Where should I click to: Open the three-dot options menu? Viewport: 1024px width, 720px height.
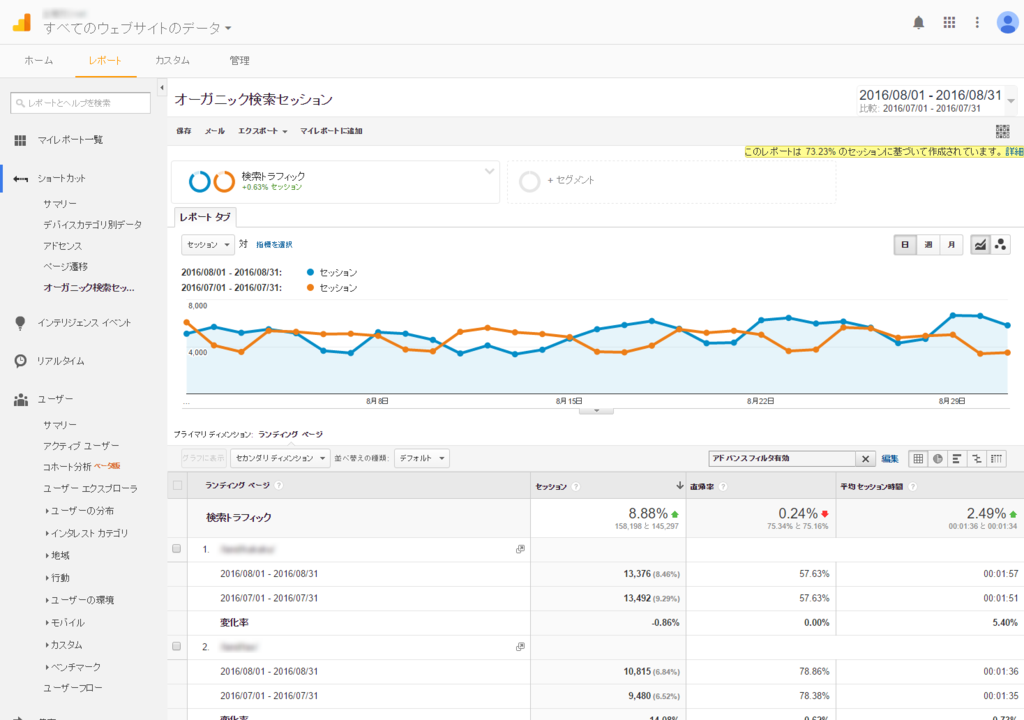point(977,23)
